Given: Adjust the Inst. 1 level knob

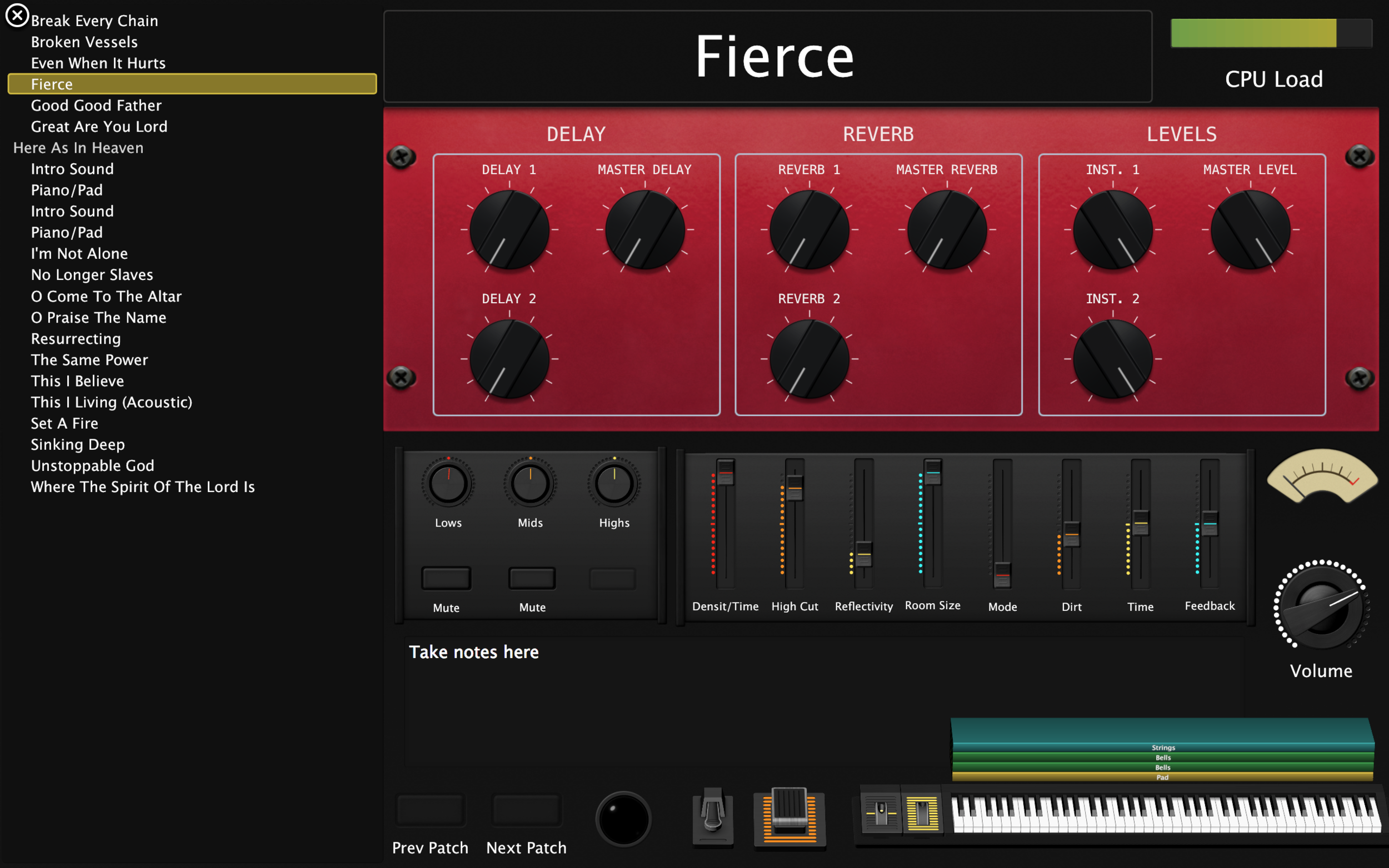Looking at the screenshot, I should click(1113, 229).
